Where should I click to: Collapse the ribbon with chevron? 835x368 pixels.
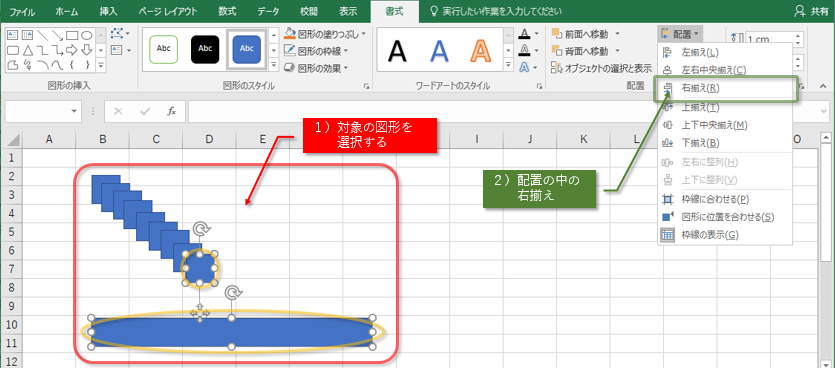pyautogui.click(x=823, y=86)
